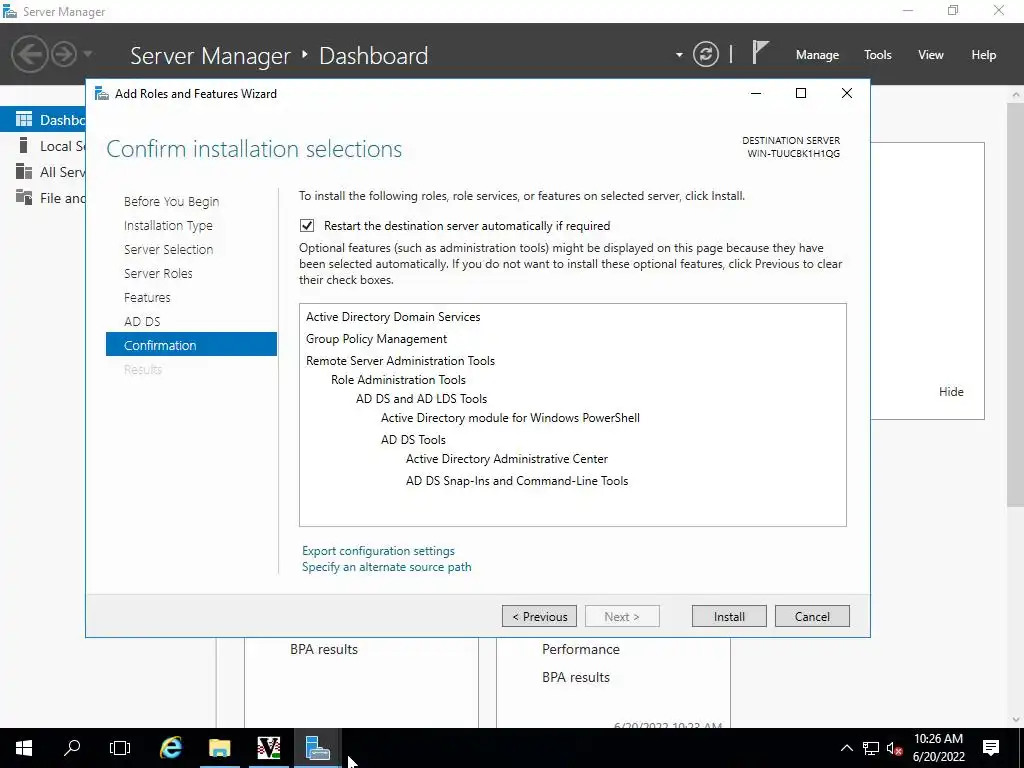This screenshot has width=1024, height=768.
Task: Minimize the Add Roles wizard window
Action: [x=756, y=93]
